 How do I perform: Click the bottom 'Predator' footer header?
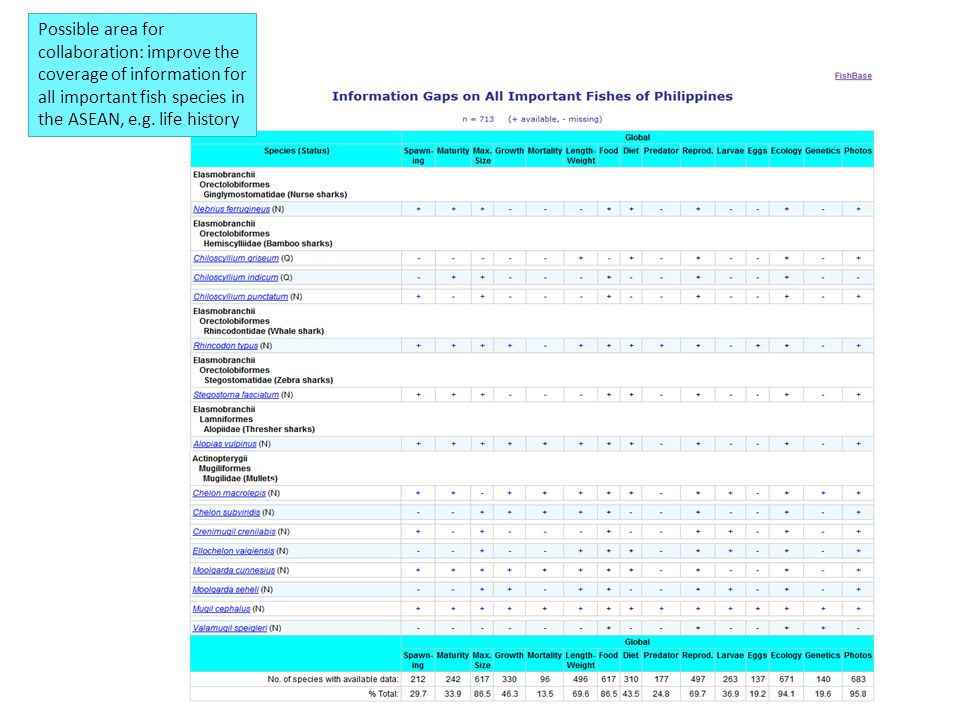click(661, 655)
